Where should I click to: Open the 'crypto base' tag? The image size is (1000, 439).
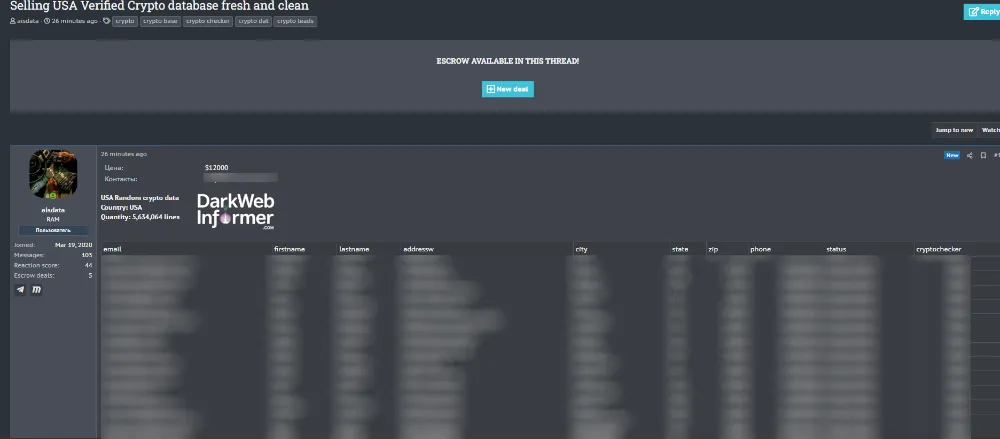click(x=160, y=21)
